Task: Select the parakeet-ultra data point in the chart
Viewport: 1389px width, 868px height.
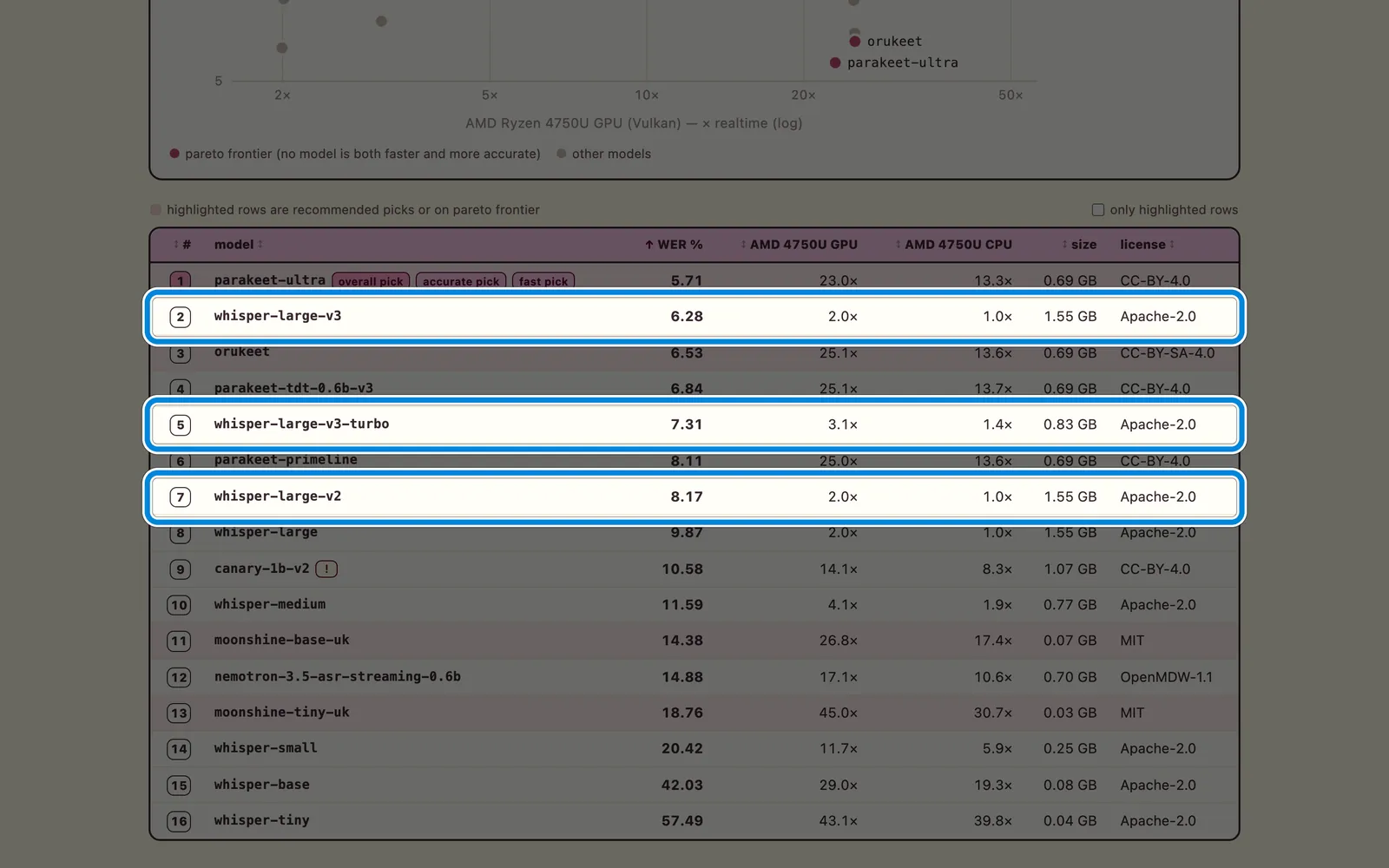Action: 835,62
